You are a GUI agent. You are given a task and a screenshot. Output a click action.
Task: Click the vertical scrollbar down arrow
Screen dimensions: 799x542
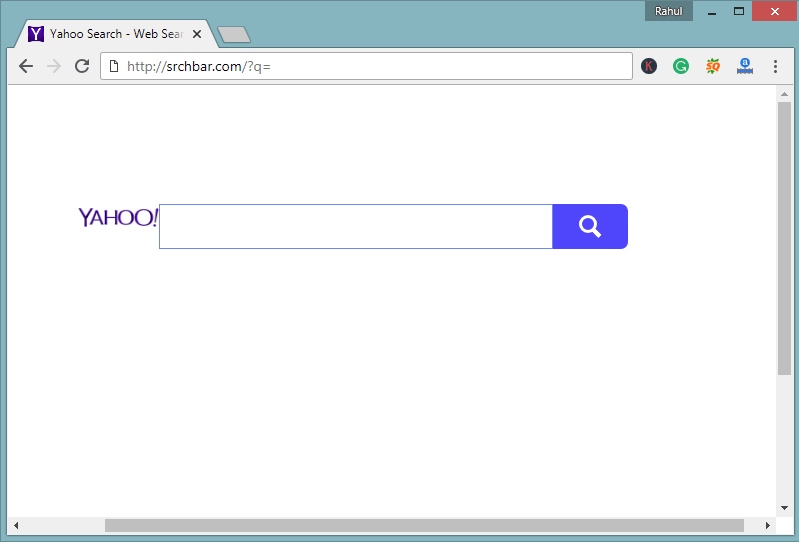click(x=784, y=508)
